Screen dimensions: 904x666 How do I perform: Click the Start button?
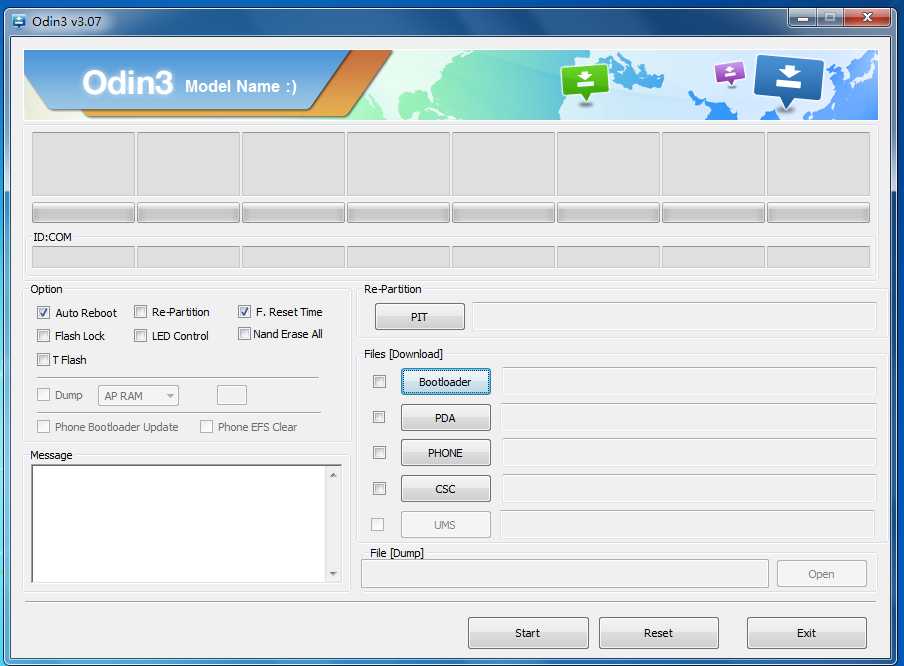click(x=528, y=633)
